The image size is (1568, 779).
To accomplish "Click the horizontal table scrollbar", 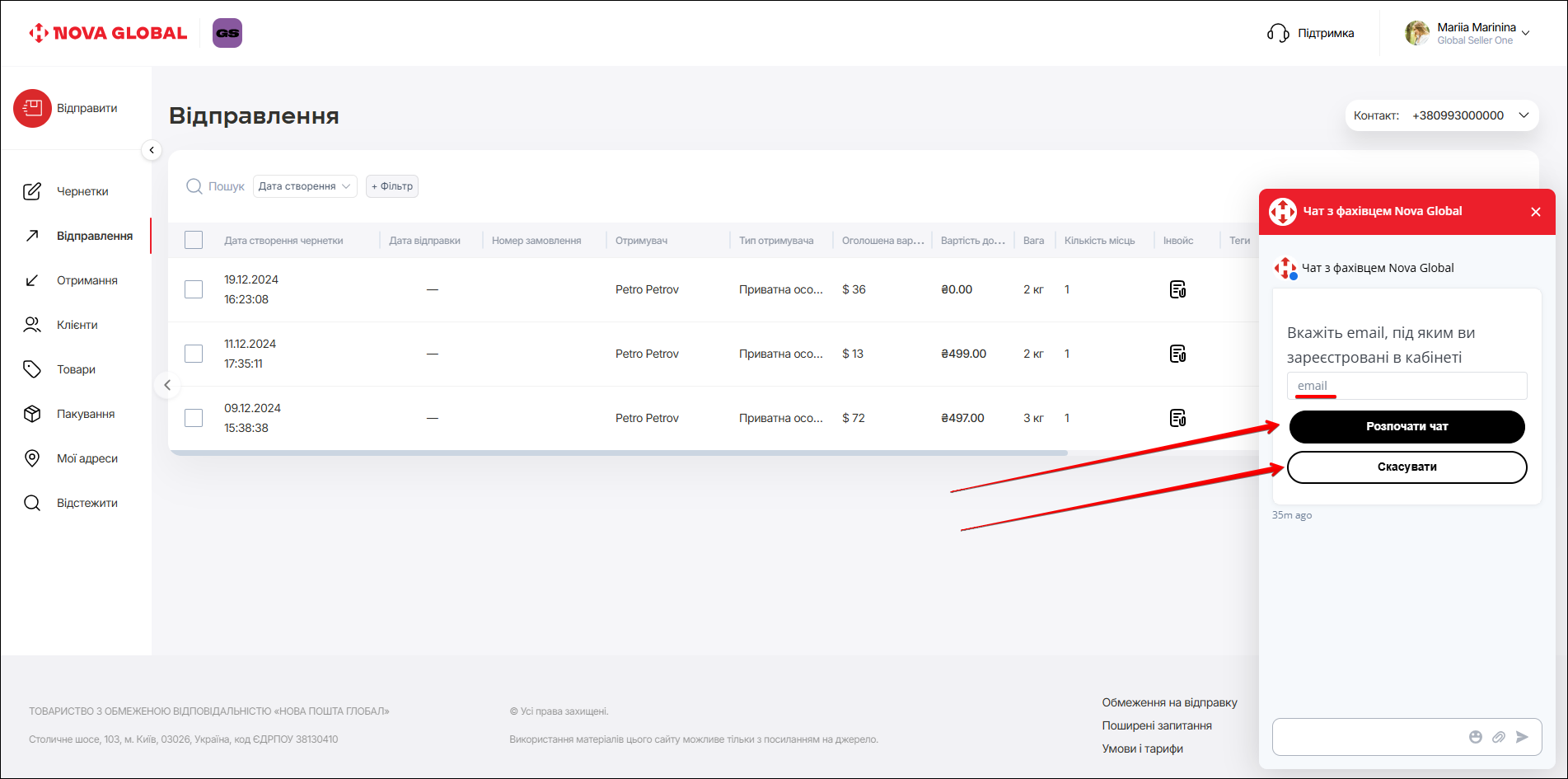I will pos(618,453).
